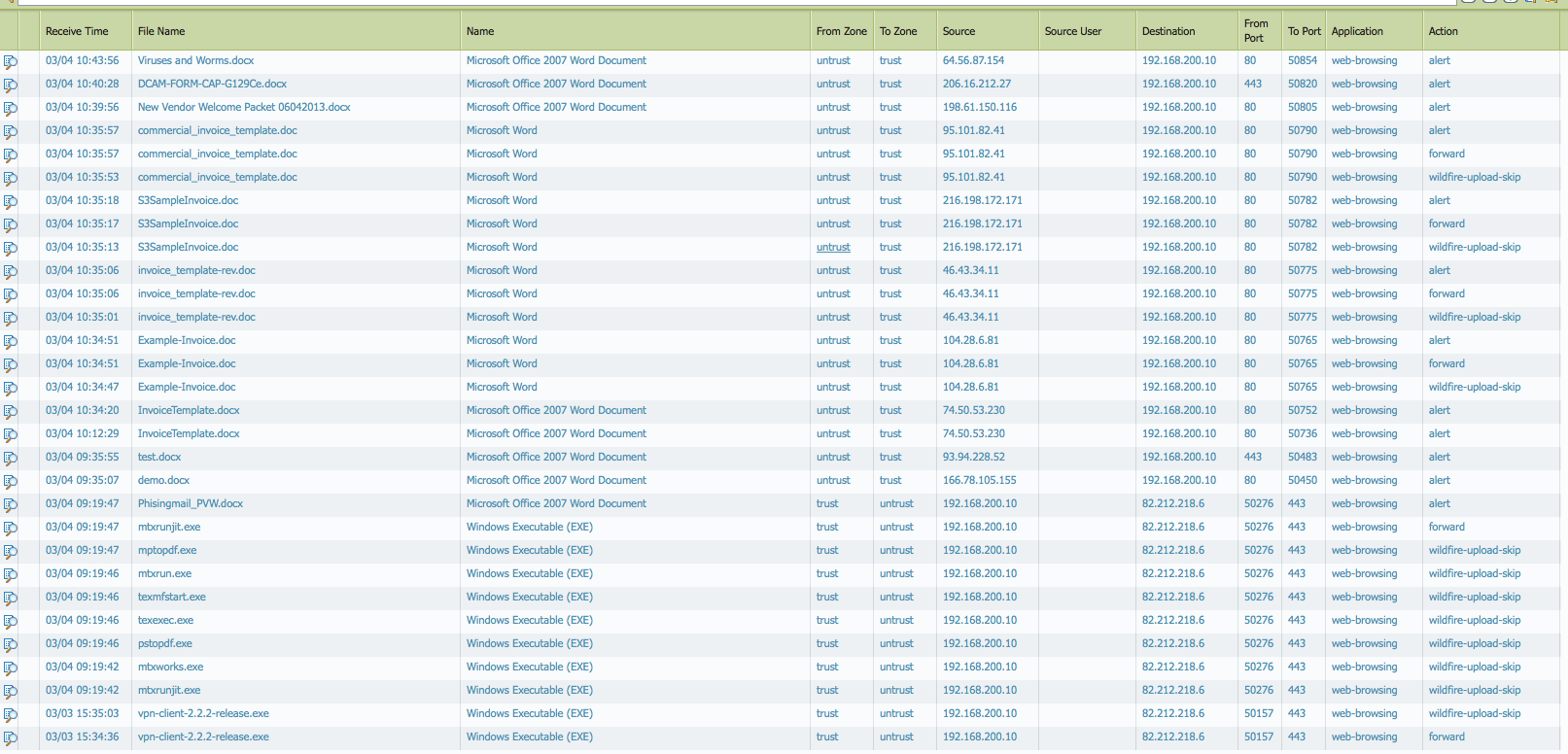This screenshot has height=754, width=1568.
Task: Click the mtxrun.exe file name link
Action: (x=164, y=573)
